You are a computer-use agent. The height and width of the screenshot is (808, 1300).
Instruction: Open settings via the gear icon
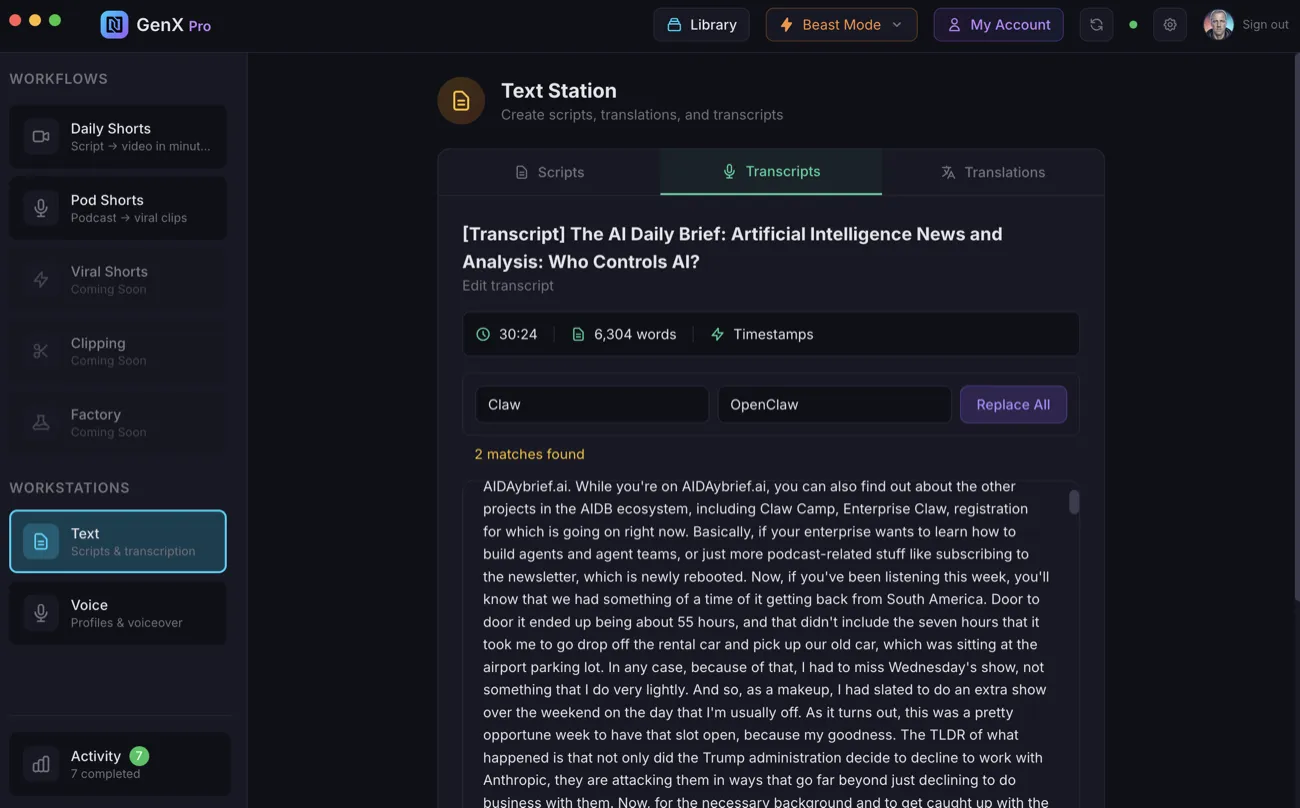pos(1170,24)
